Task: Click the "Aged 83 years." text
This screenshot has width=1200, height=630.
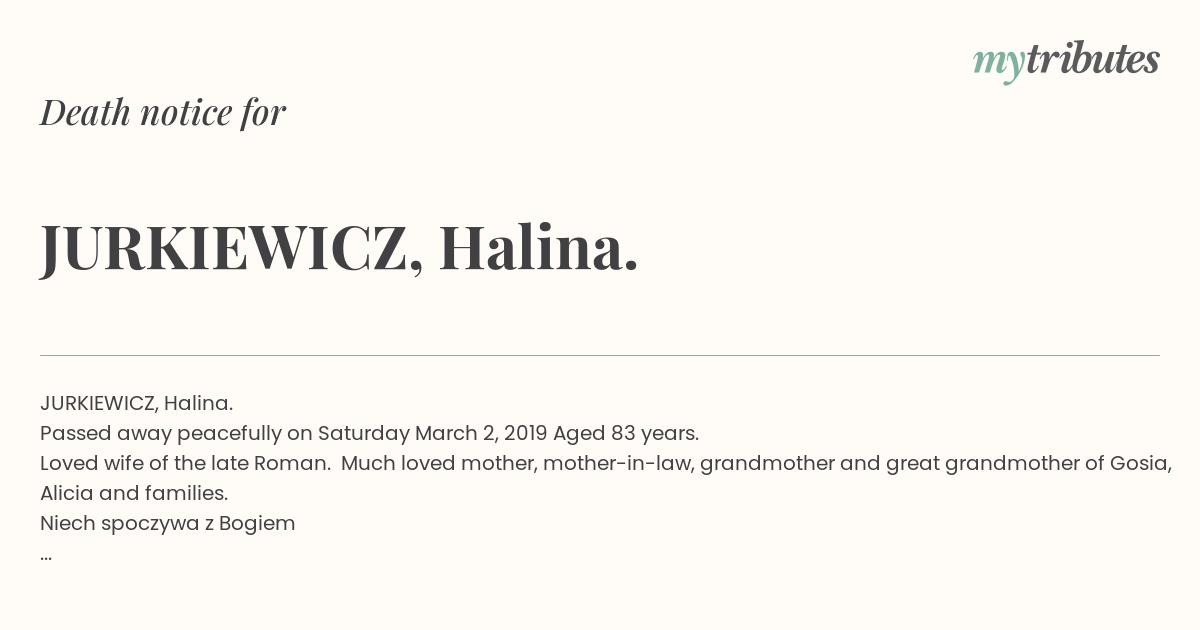Action: pos(626,433)
